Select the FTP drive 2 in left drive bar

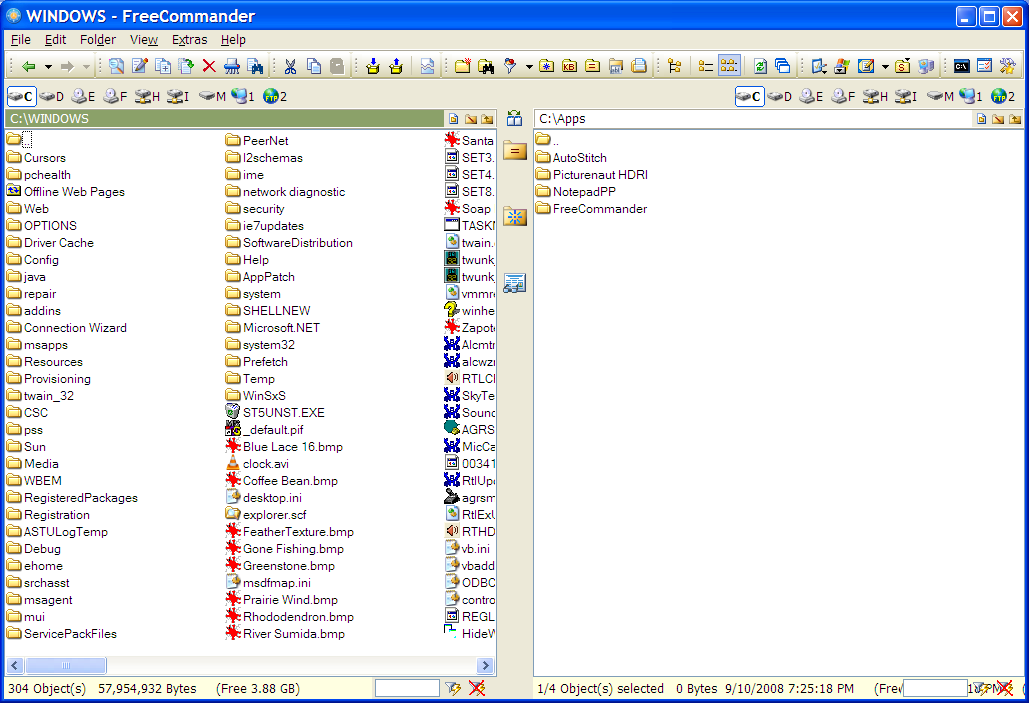275,96
